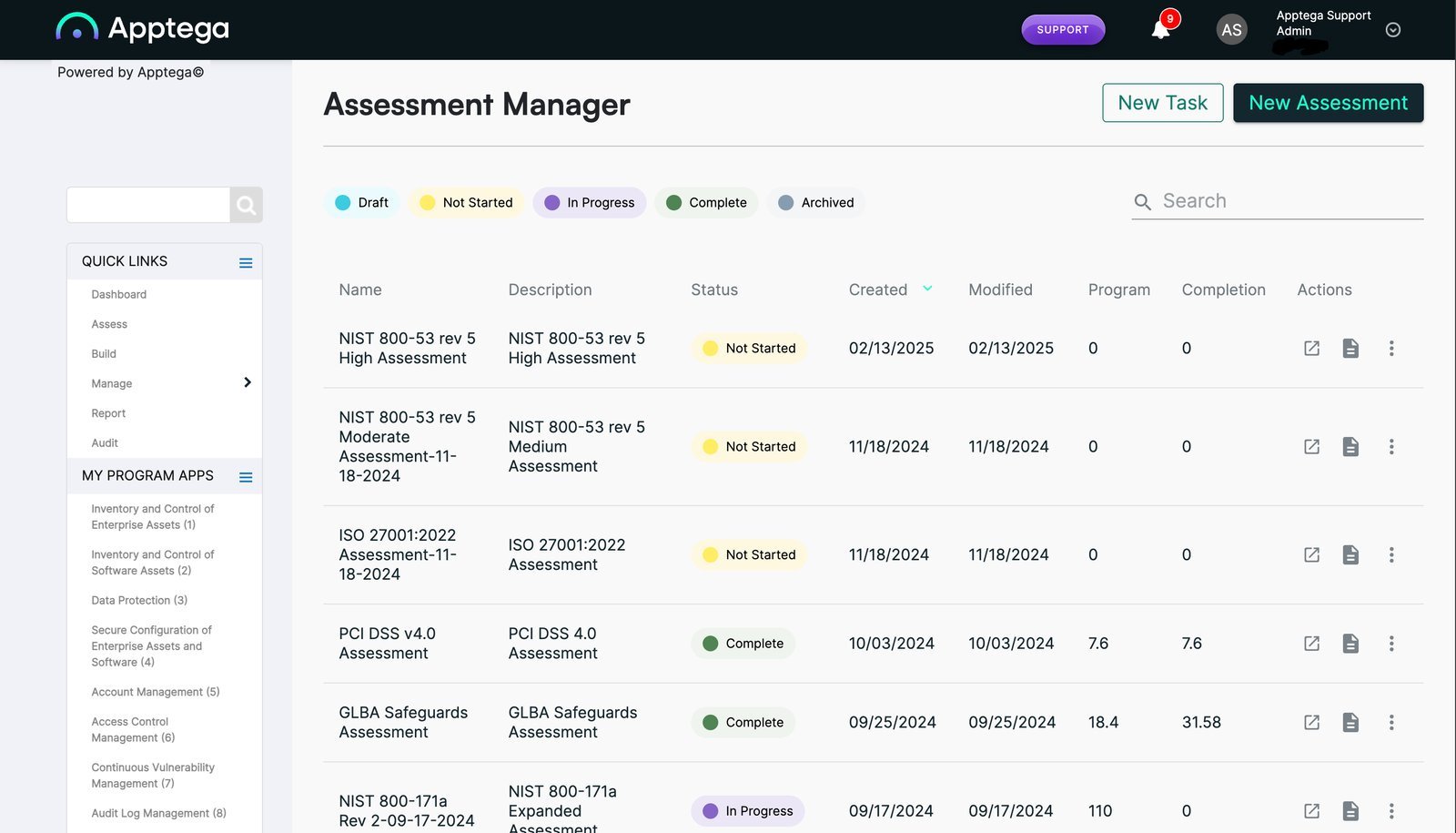1456x833 pixels.
Task: Launch ISO 27001:2022 Assessment open icon
Action: point(1311,554)
